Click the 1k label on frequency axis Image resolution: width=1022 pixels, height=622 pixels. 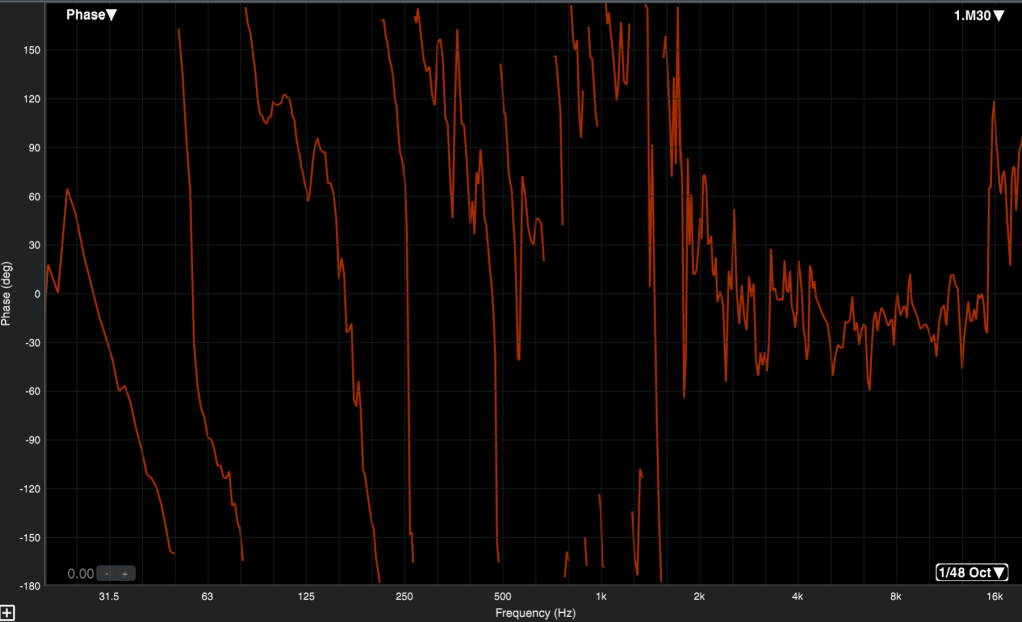(x=601, y=597)
